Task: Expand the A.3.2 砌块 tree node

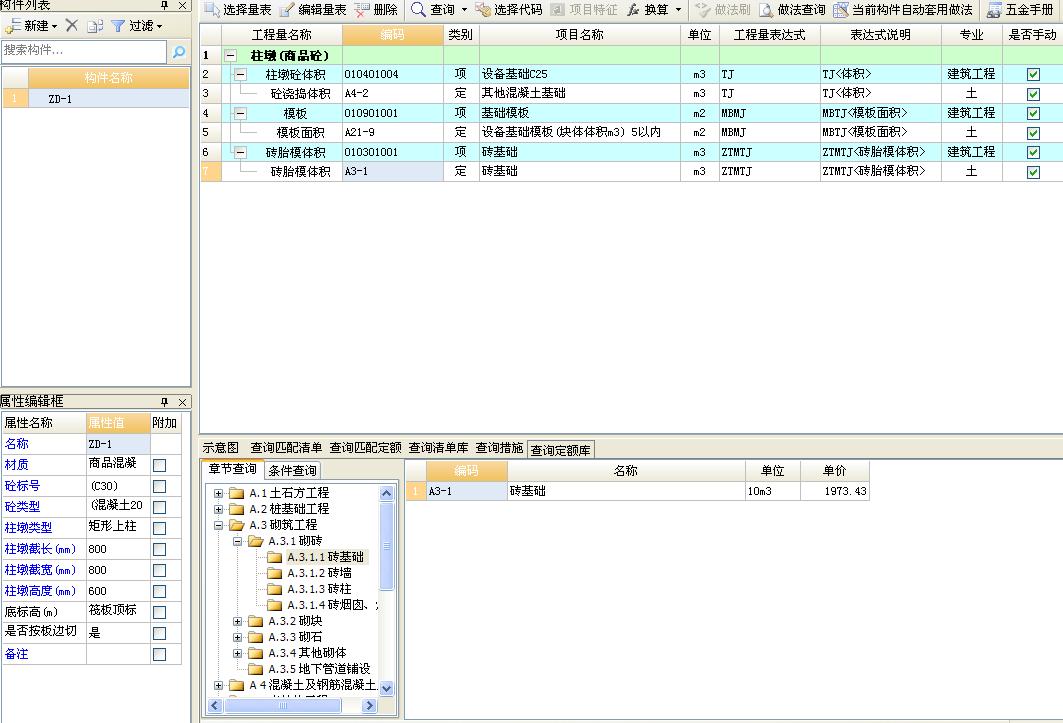Action: point(237,621)
